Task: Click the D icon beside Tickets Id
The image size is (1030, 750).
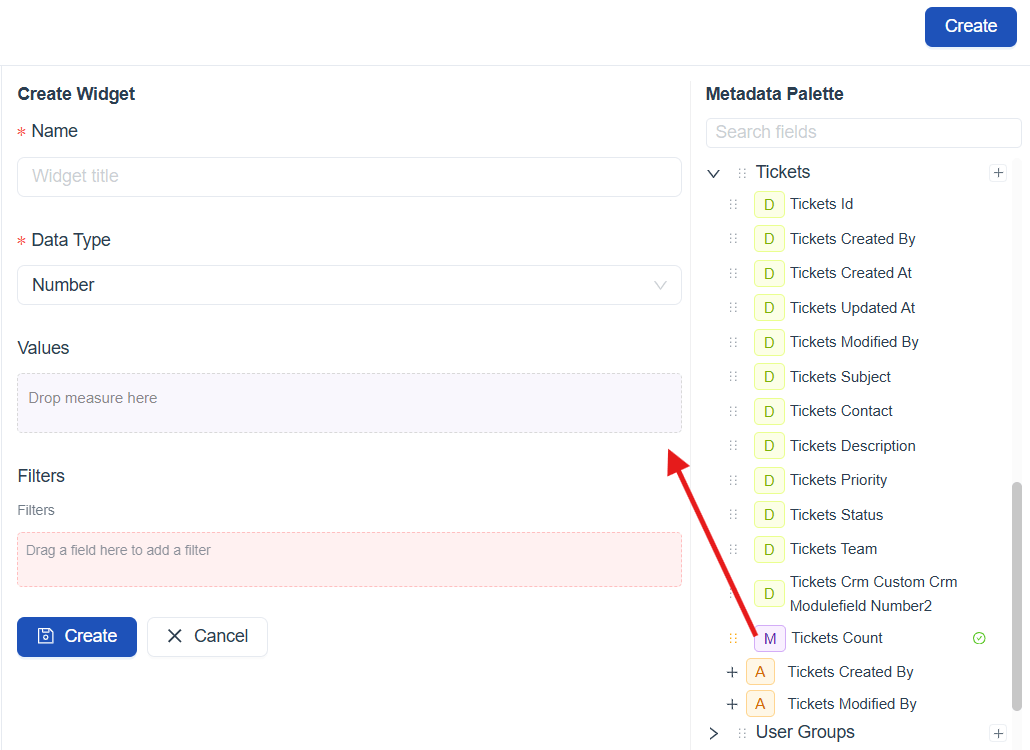Action: pos(769,205)
